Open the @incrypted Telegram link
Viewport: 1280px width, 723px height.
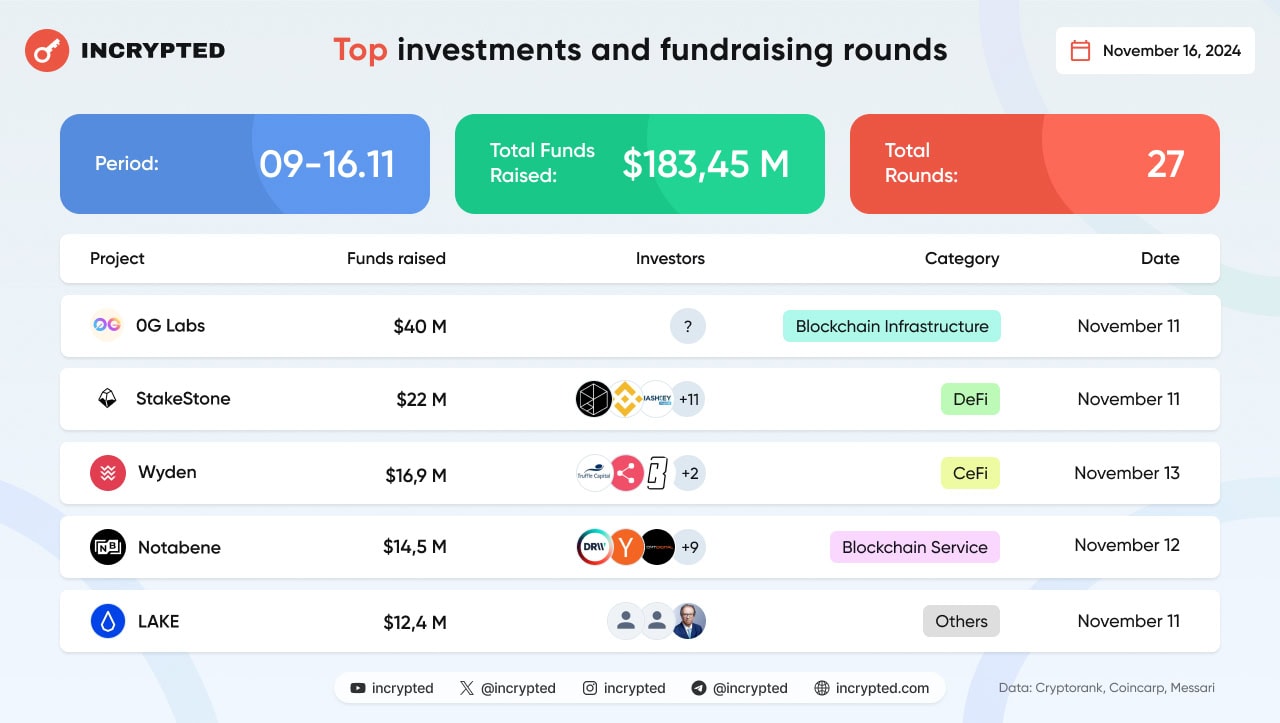(739, 688)
